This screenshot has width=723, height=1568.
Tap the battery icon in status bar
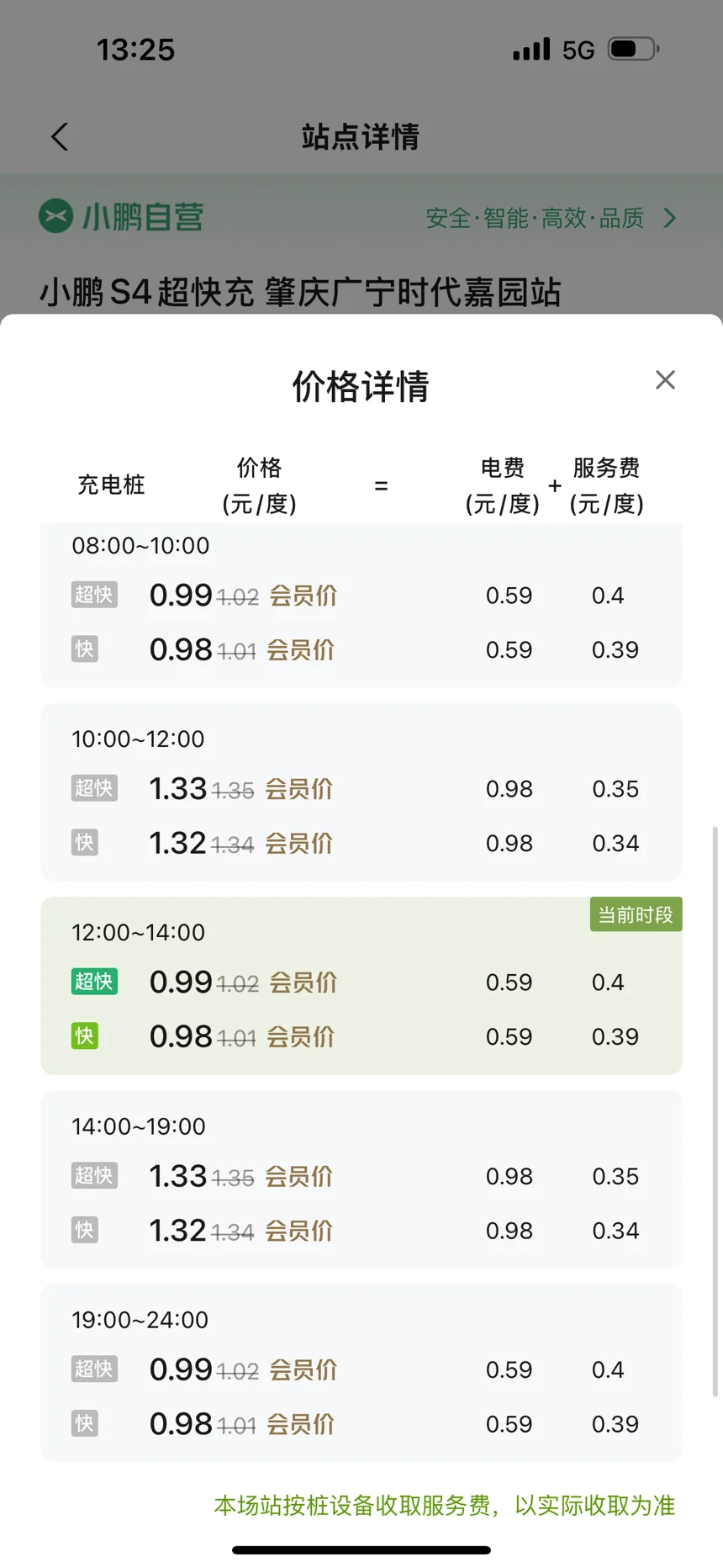coord(634,49)
